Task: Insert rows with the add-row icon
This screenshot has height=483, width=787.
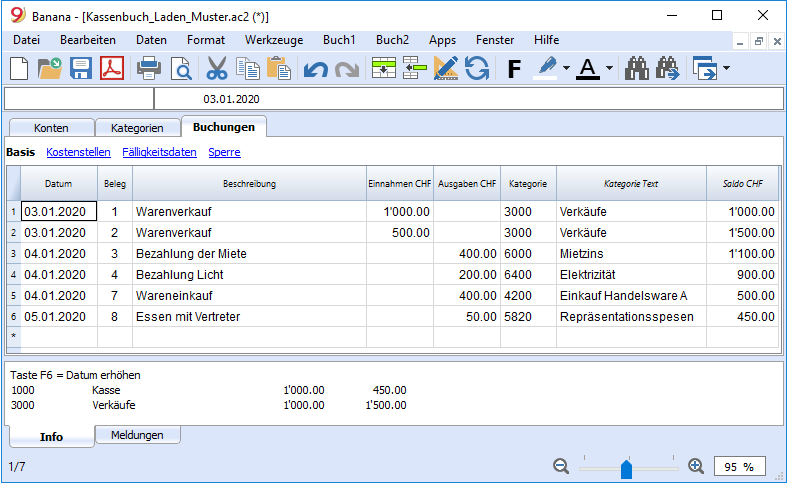Action: coord(383,68)
